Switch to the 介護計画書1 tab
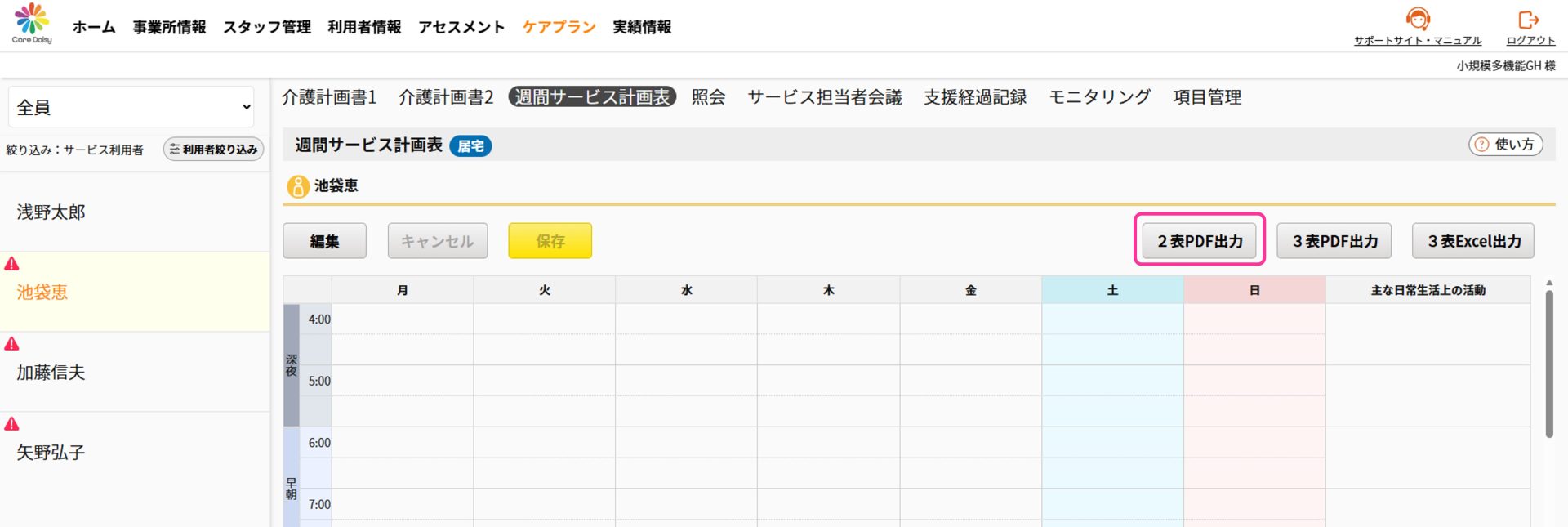 pyautogui.click(x=329, y=97)
